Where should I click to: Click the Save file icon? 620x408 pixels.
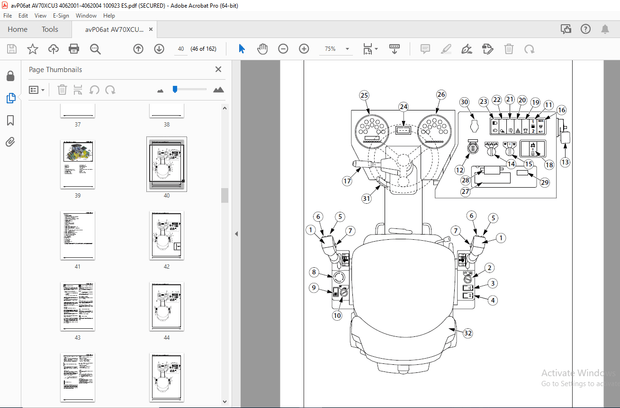click(x=12, y=49)
